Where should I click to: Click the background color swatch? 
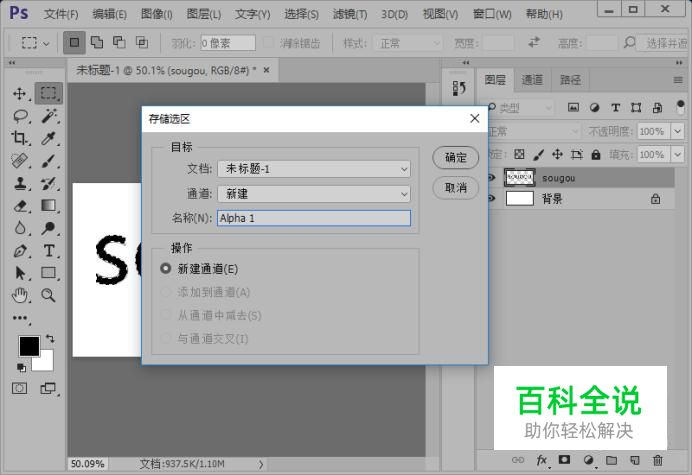[x=46, y=363]
